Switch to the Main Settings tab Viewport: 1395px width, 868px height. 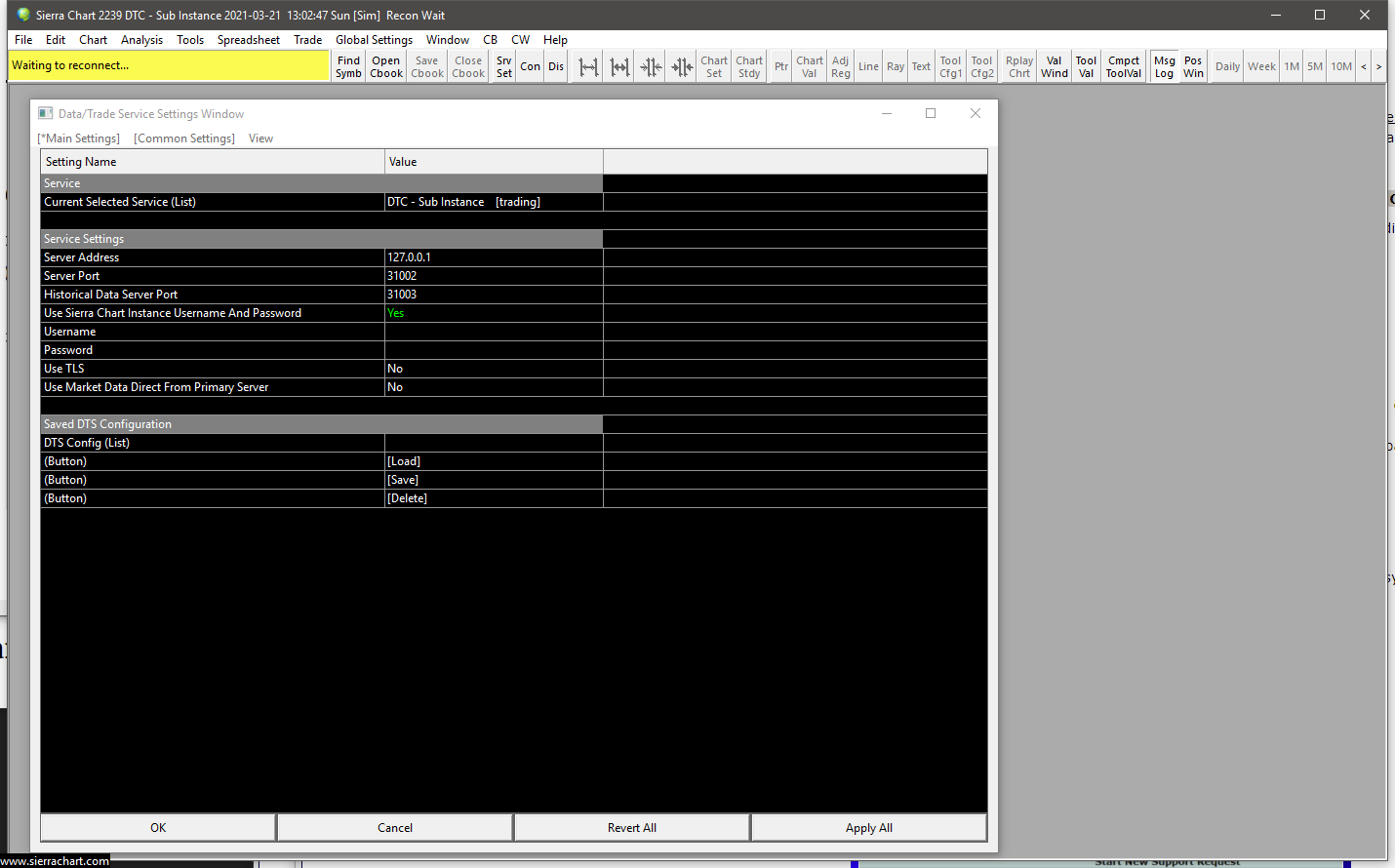[79, 138]
